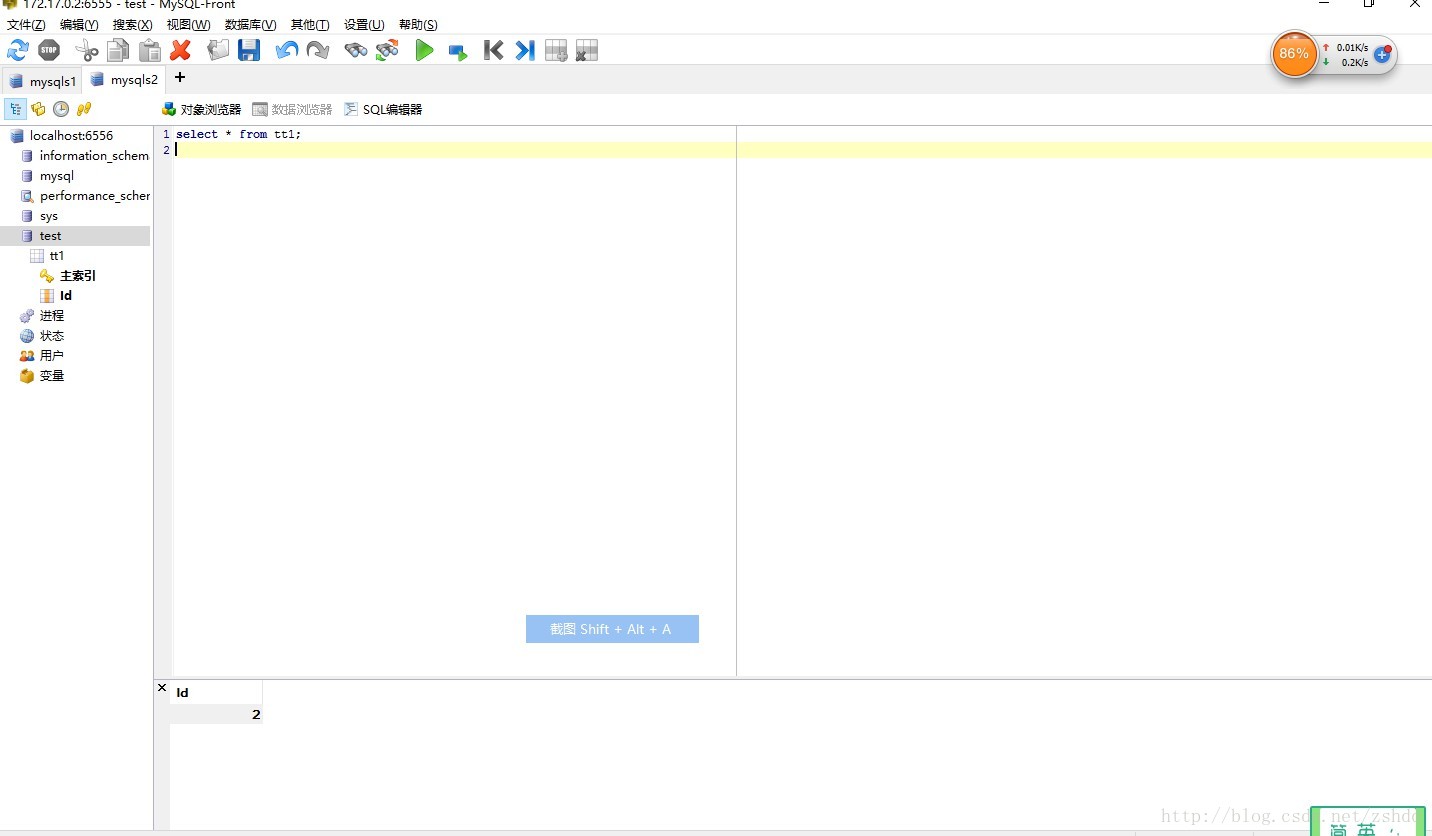Add a new connection tab with plus

click(x=180, y=77)
